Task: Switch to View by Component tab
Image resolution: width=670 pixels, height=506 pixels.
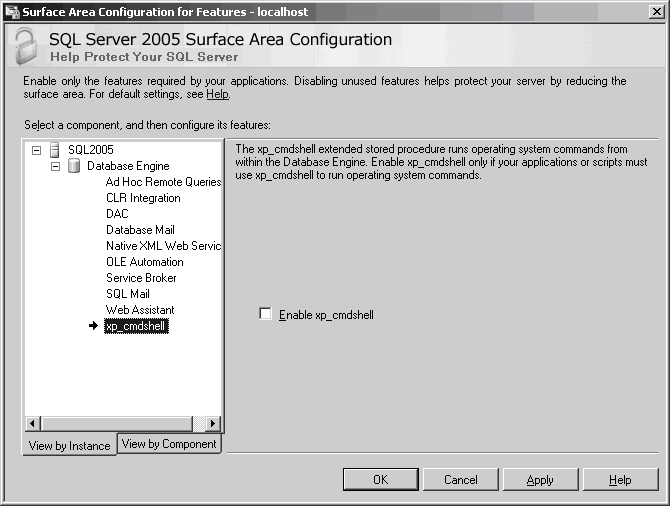Action: tap(169, 444)
